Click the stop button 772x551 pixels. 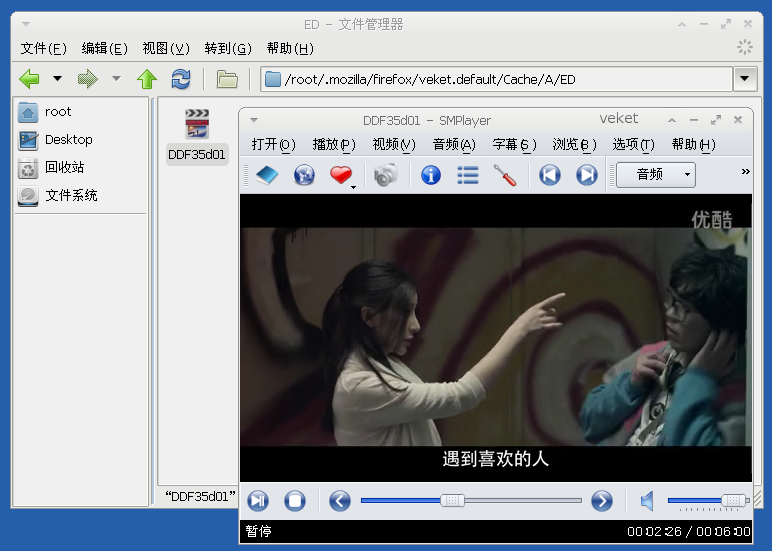(x=295, y=501)
